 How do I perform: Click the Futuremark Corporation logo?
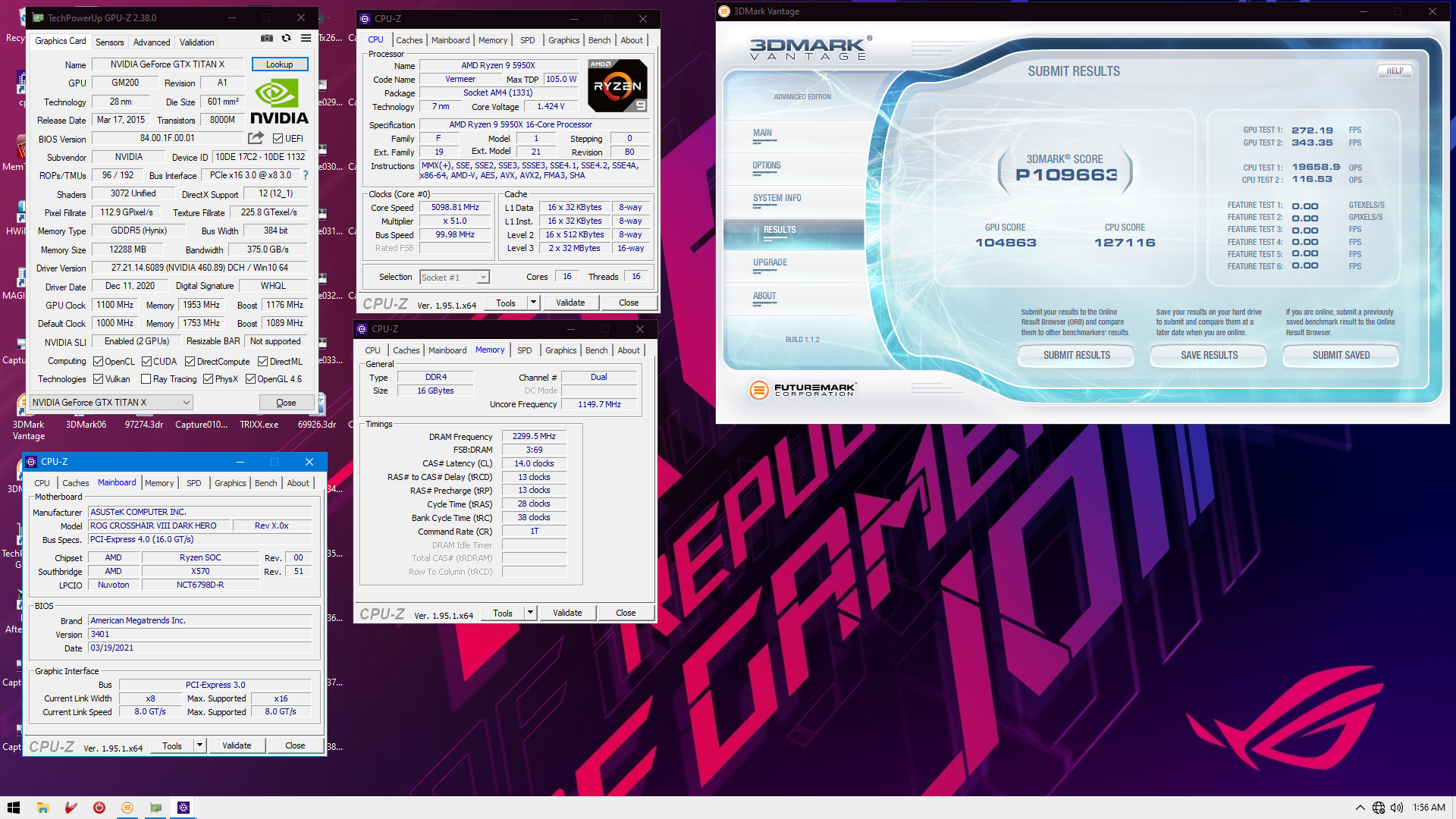coord(803,390)
